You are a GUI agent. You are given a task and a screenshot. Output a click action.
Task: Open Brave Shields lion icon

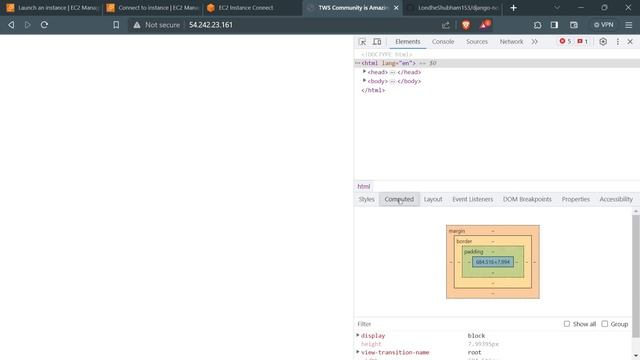466,25
